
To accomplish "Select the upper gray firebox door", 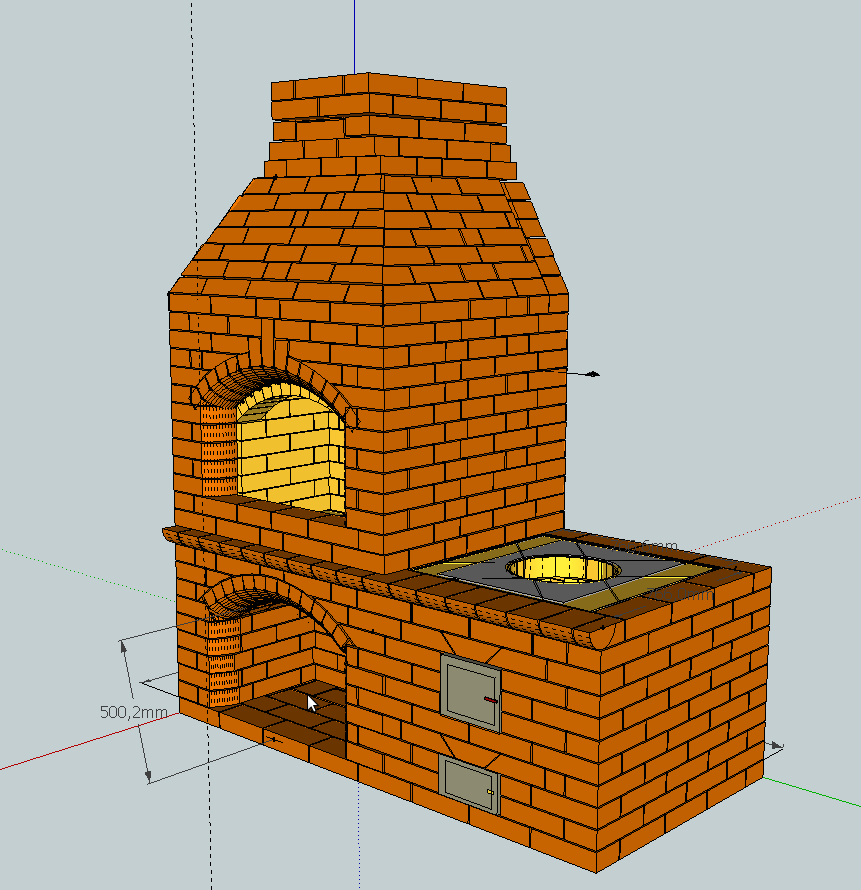I will tap(467, 691).
